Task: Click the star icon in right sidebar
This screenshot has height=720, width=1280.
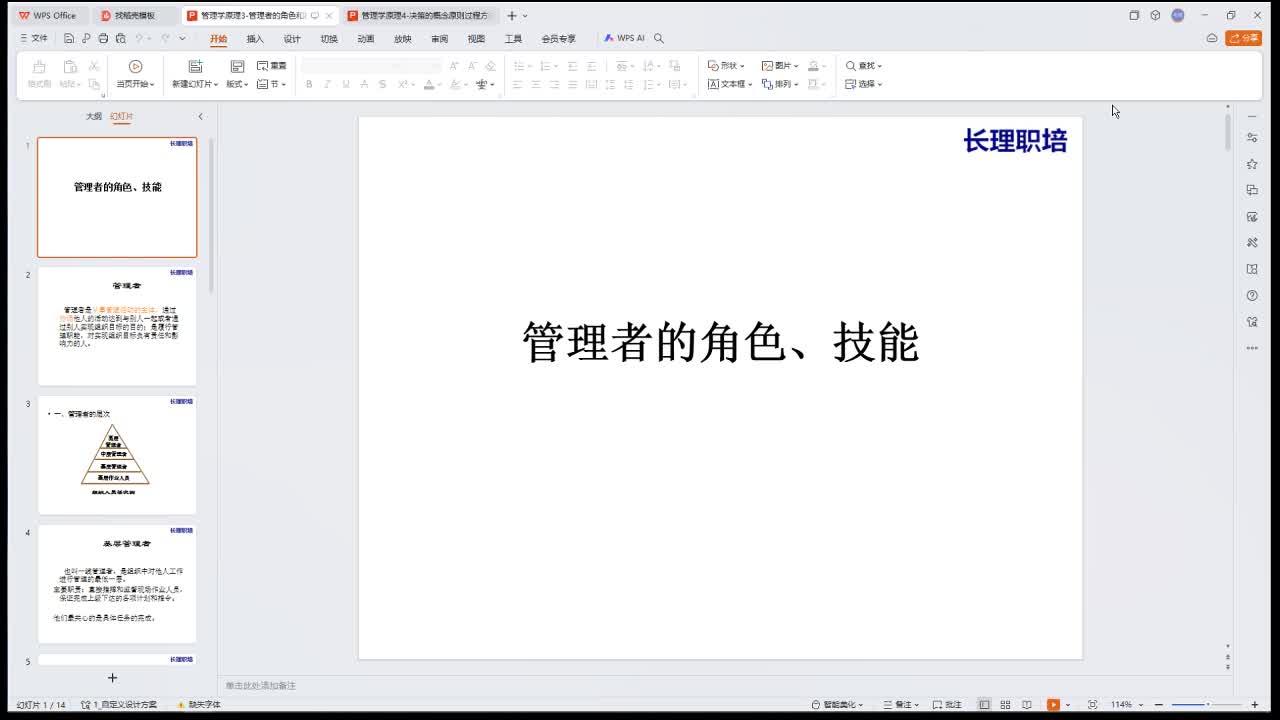Action: coord(1252,164)
